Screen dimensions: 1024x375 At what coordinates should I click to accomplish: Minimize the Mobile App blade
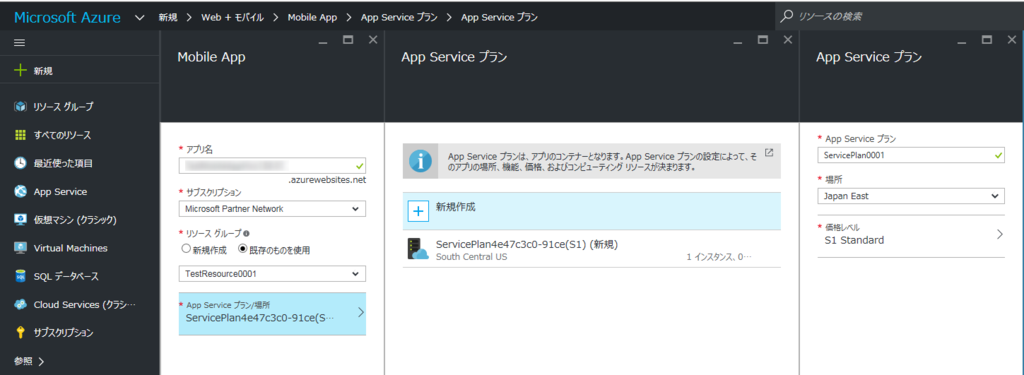pos(323,42)
